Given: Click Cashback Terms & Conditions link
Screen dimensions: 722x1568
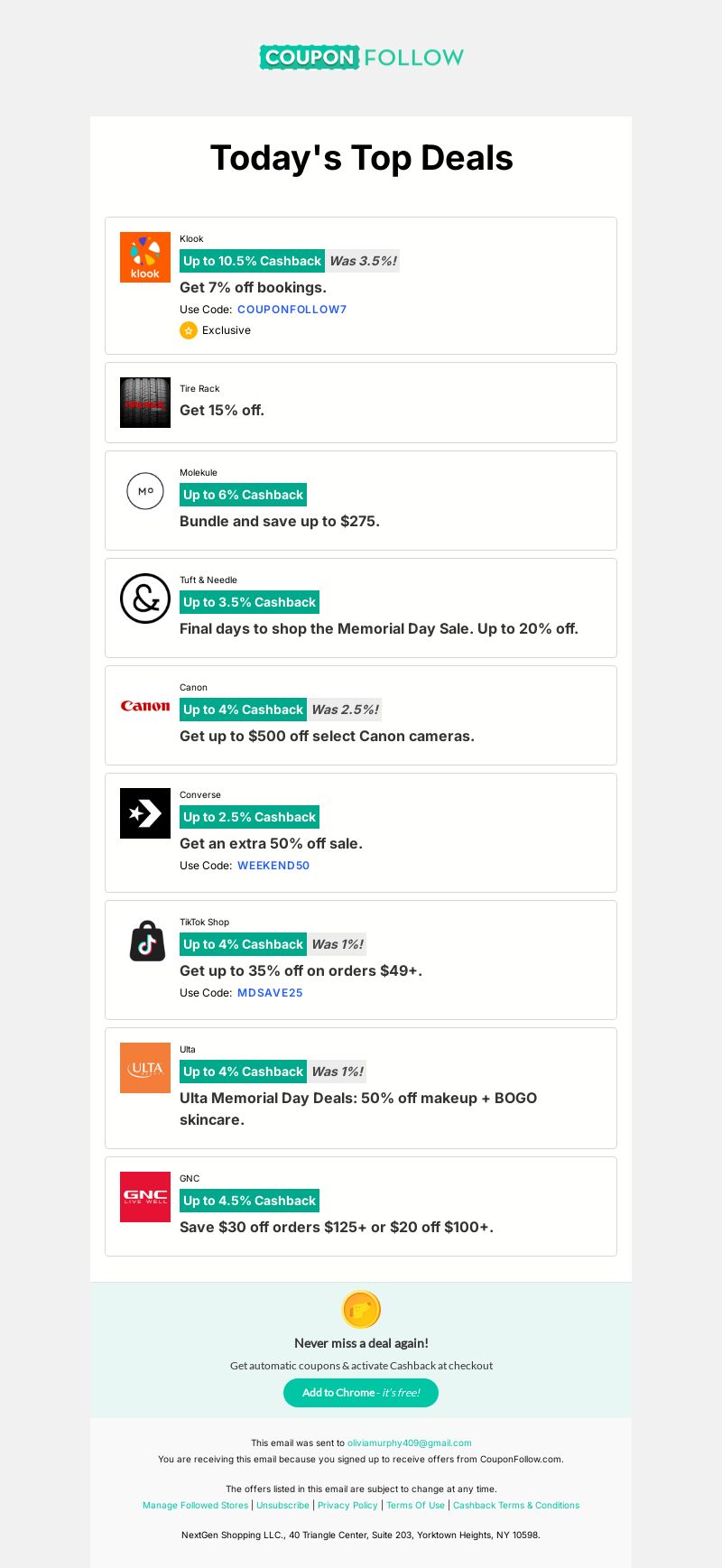Looking at the screenshot, I should click(516, 1506).
